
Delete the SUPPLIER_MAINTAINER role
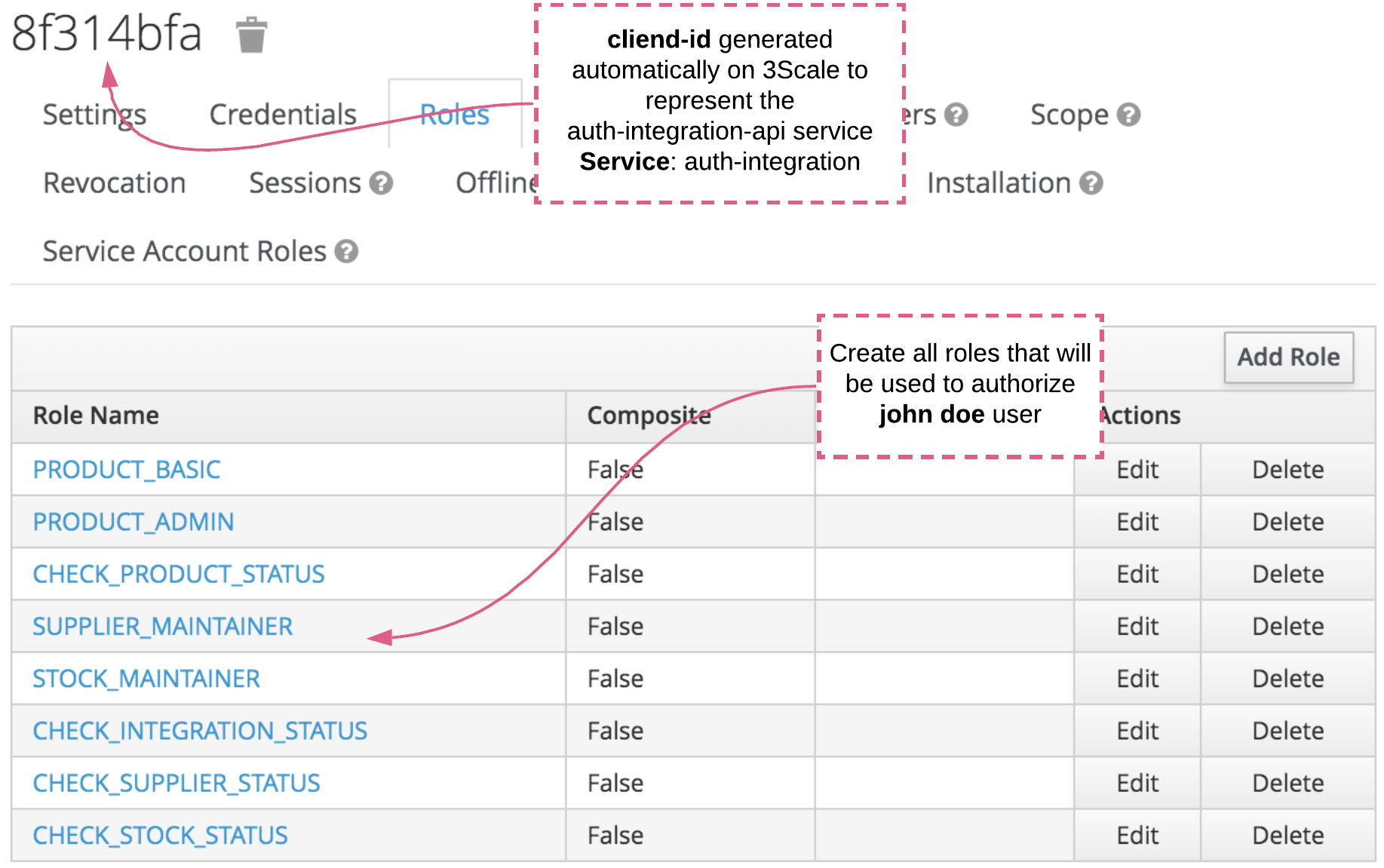coord(1287,627)
